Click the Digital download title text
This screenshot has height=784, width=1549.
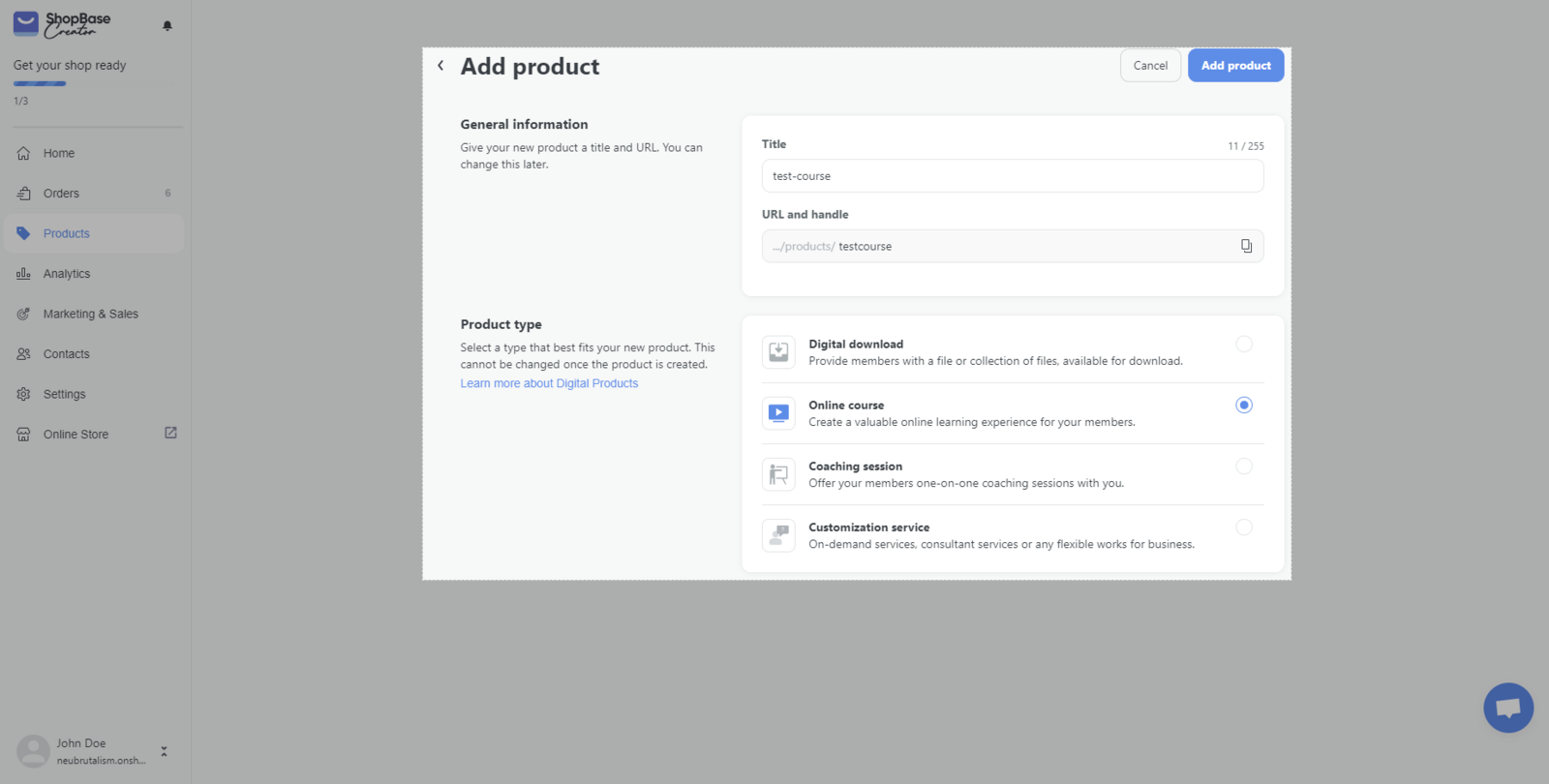[x=856, y=345]
